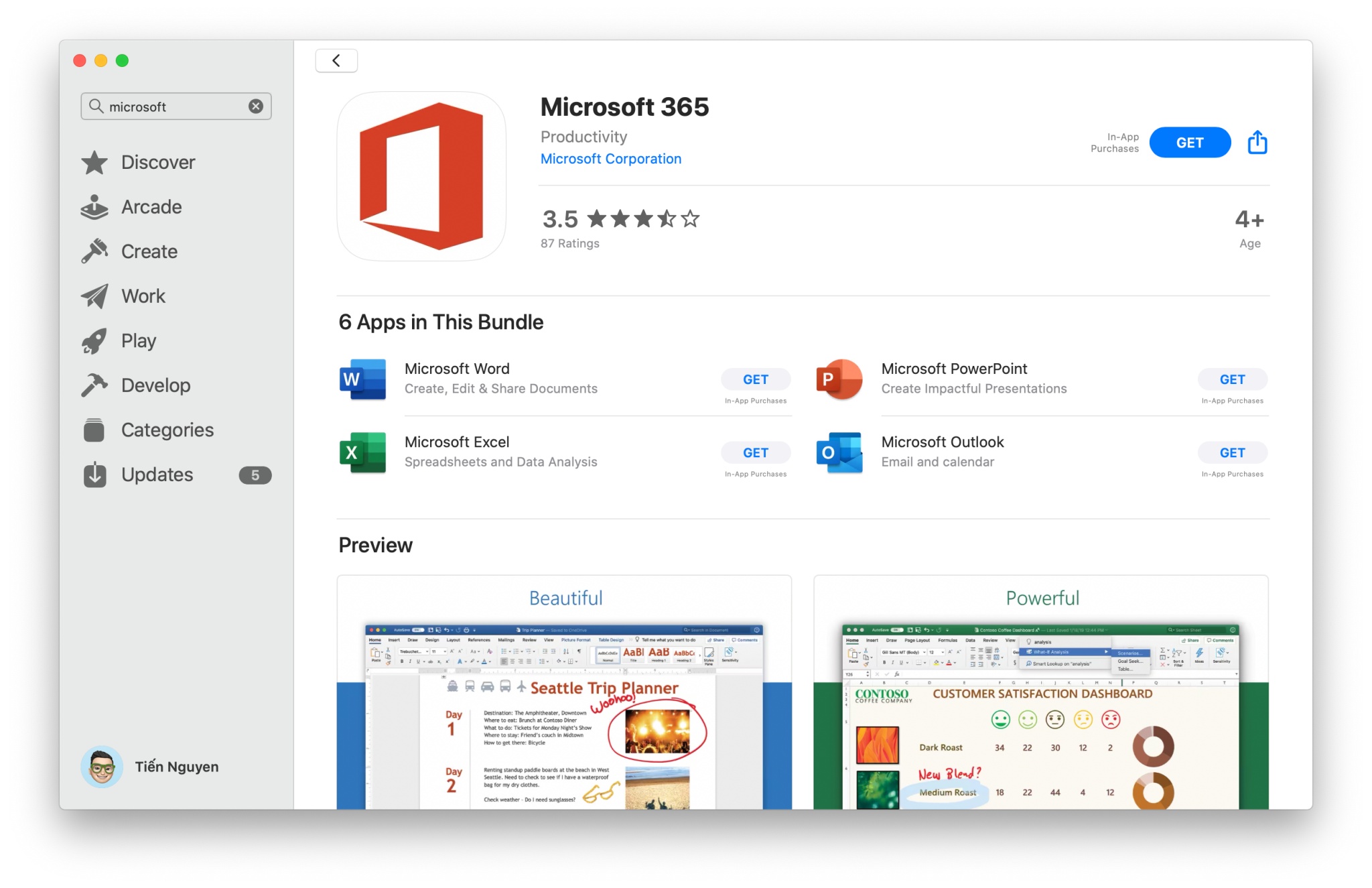
Task: Click the Arcade joystick icon
Action: [94, 207]
